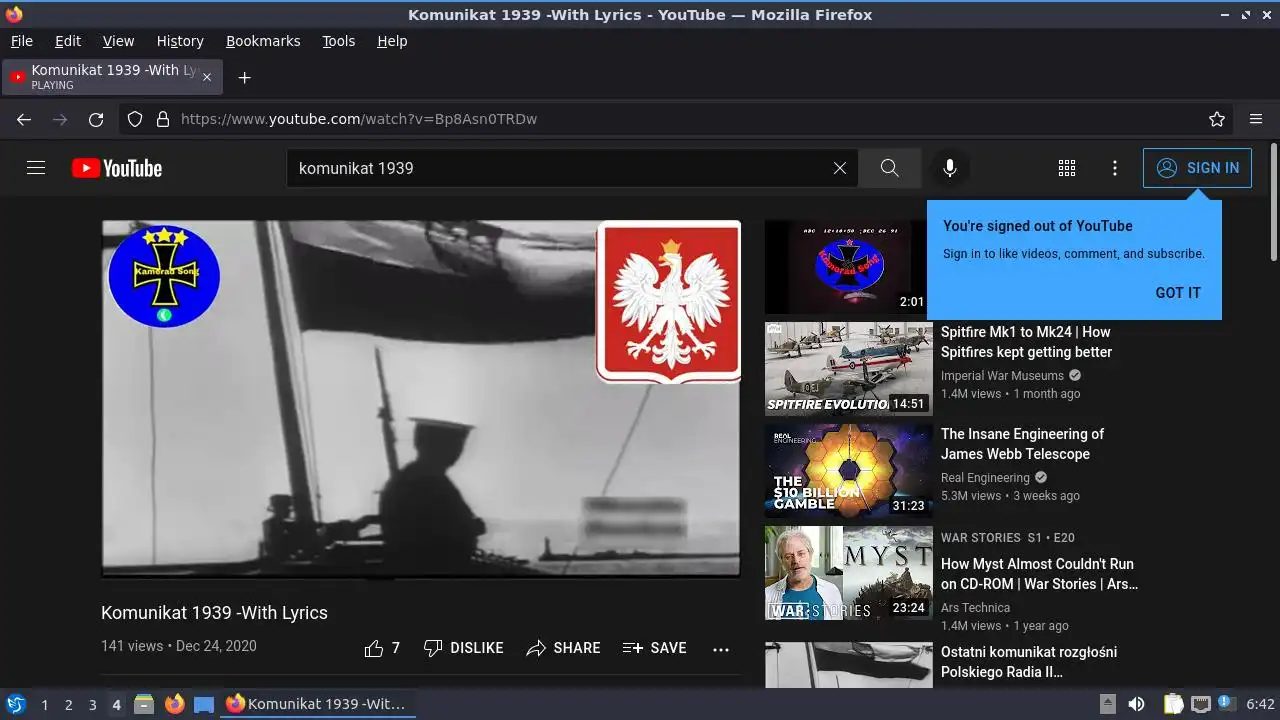Open Insane Engineering of James Webb title
The image size is (1280, 720).
1022,444
